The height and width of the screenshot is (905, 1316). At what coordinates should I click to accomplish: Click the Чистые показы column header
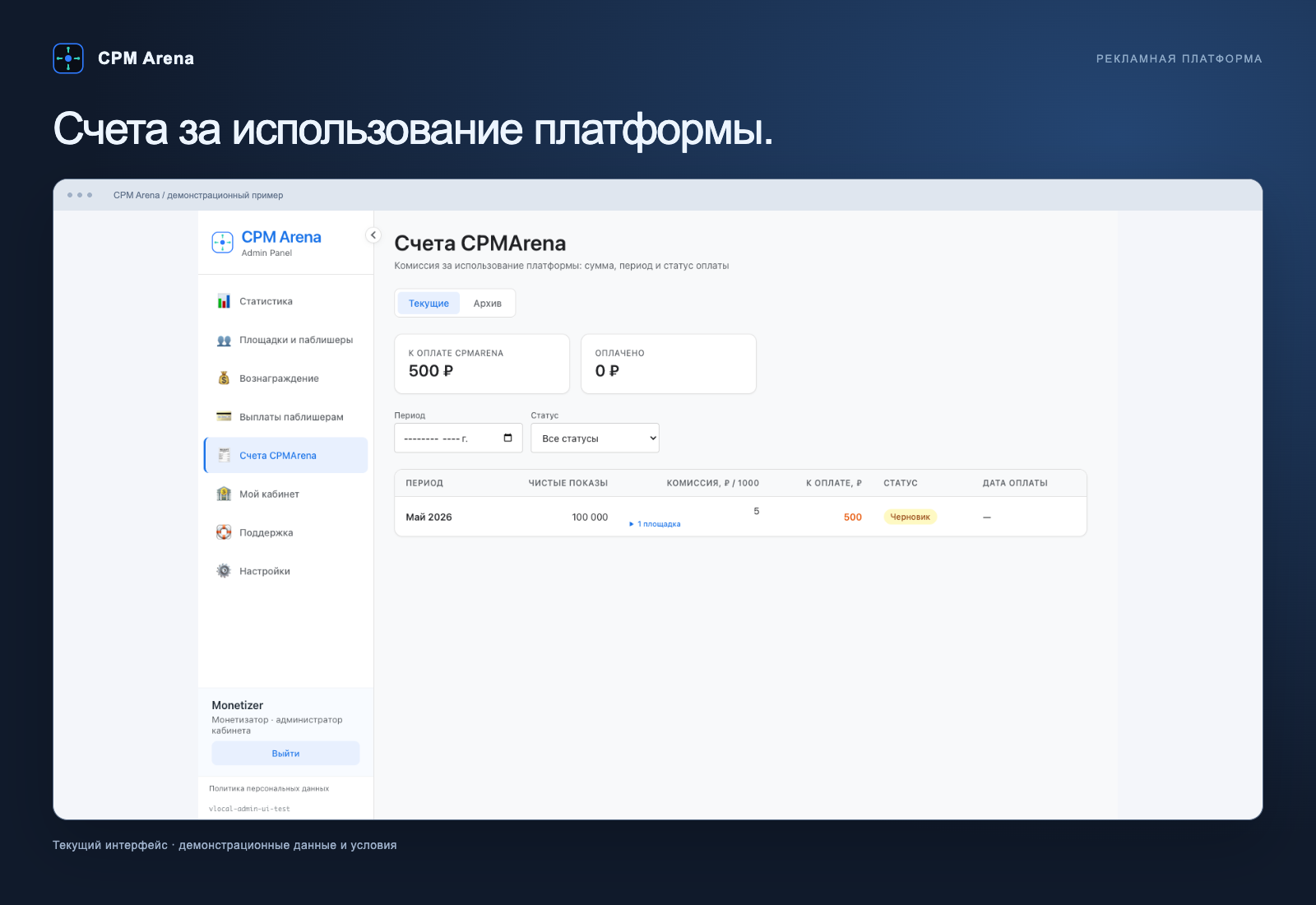568,483
